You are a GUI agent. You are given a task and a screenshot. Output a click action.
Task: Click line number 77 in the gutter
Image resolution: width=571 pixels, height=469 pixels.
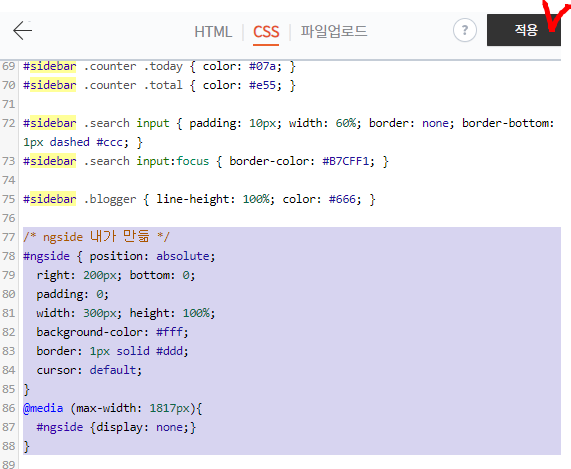pos(9,237)
